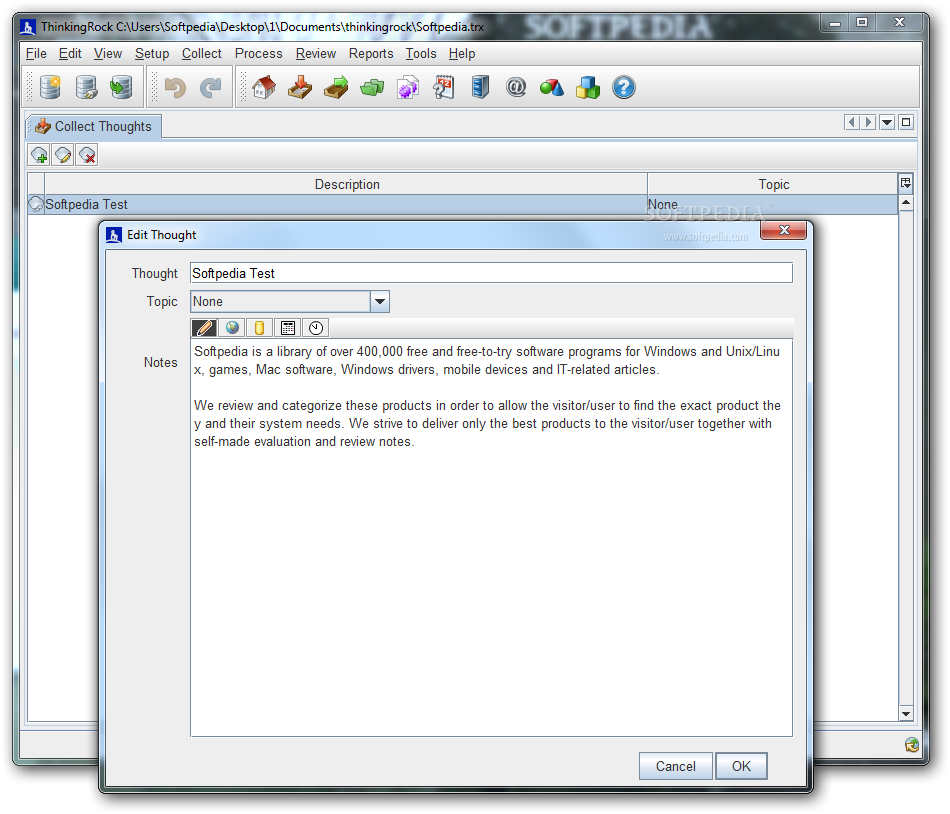Image resolution: width=950 pixels, height=814 pixels.
Task: Click the database icon with green arrow
Action: (x=121, y=87)
